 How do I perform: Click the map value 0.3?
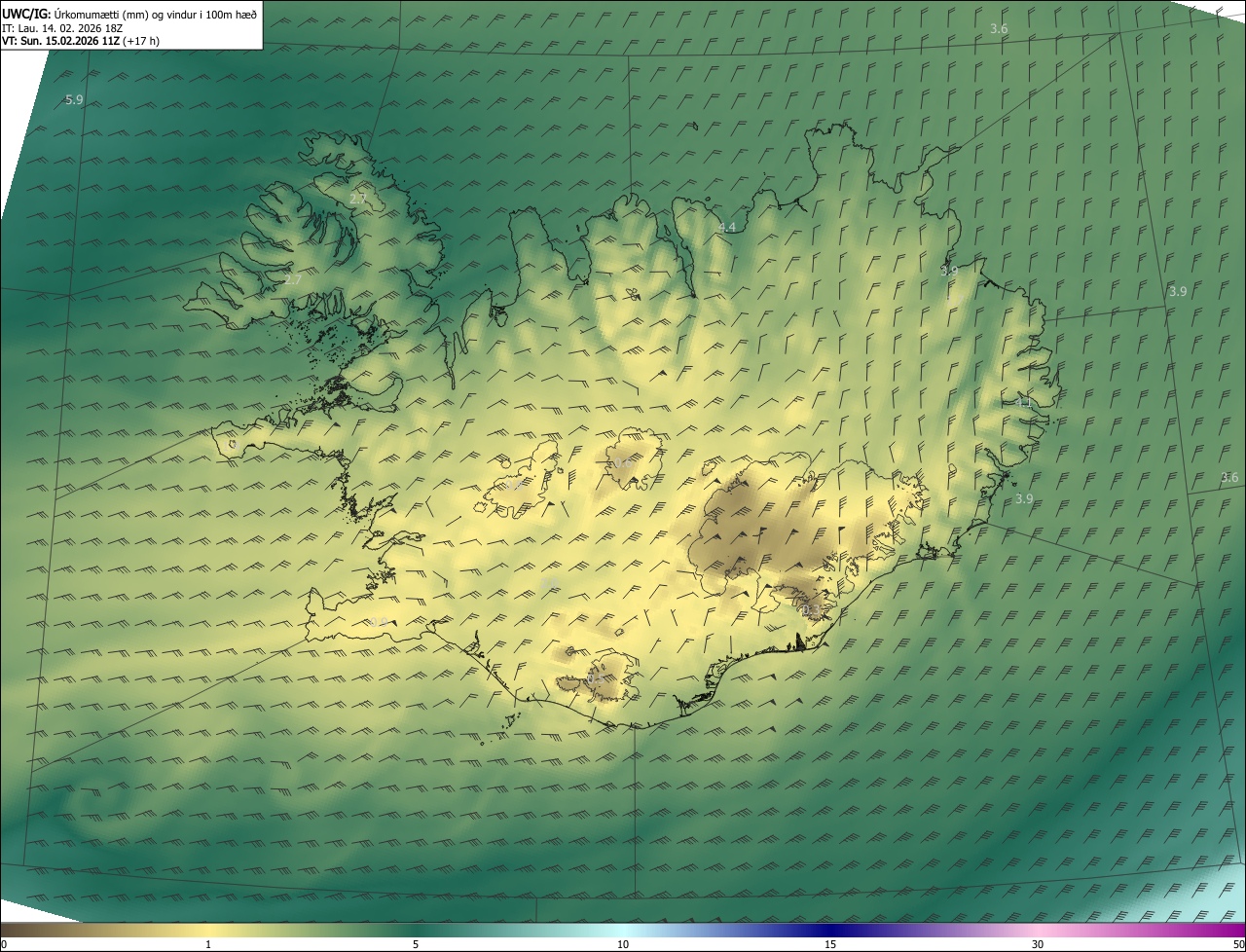click(x=811, y=610)
